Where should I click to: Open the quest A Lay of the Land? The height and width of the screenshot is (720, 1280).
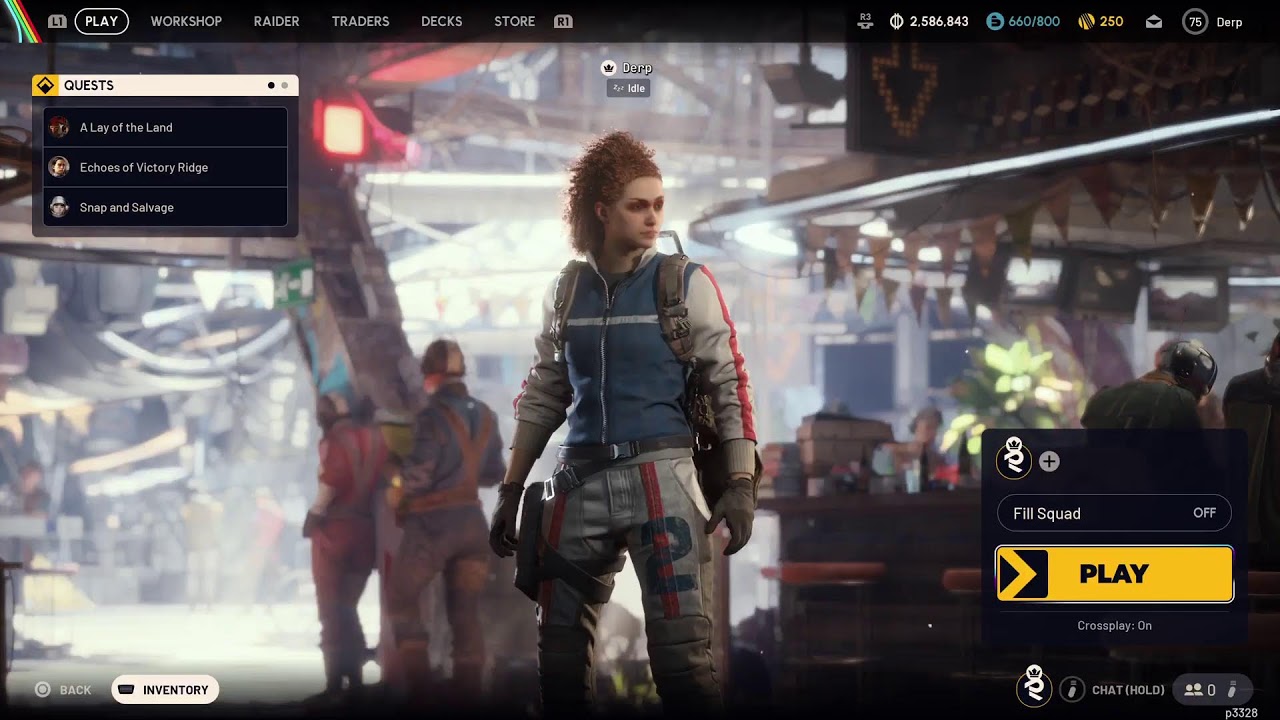tap(166, 127)
